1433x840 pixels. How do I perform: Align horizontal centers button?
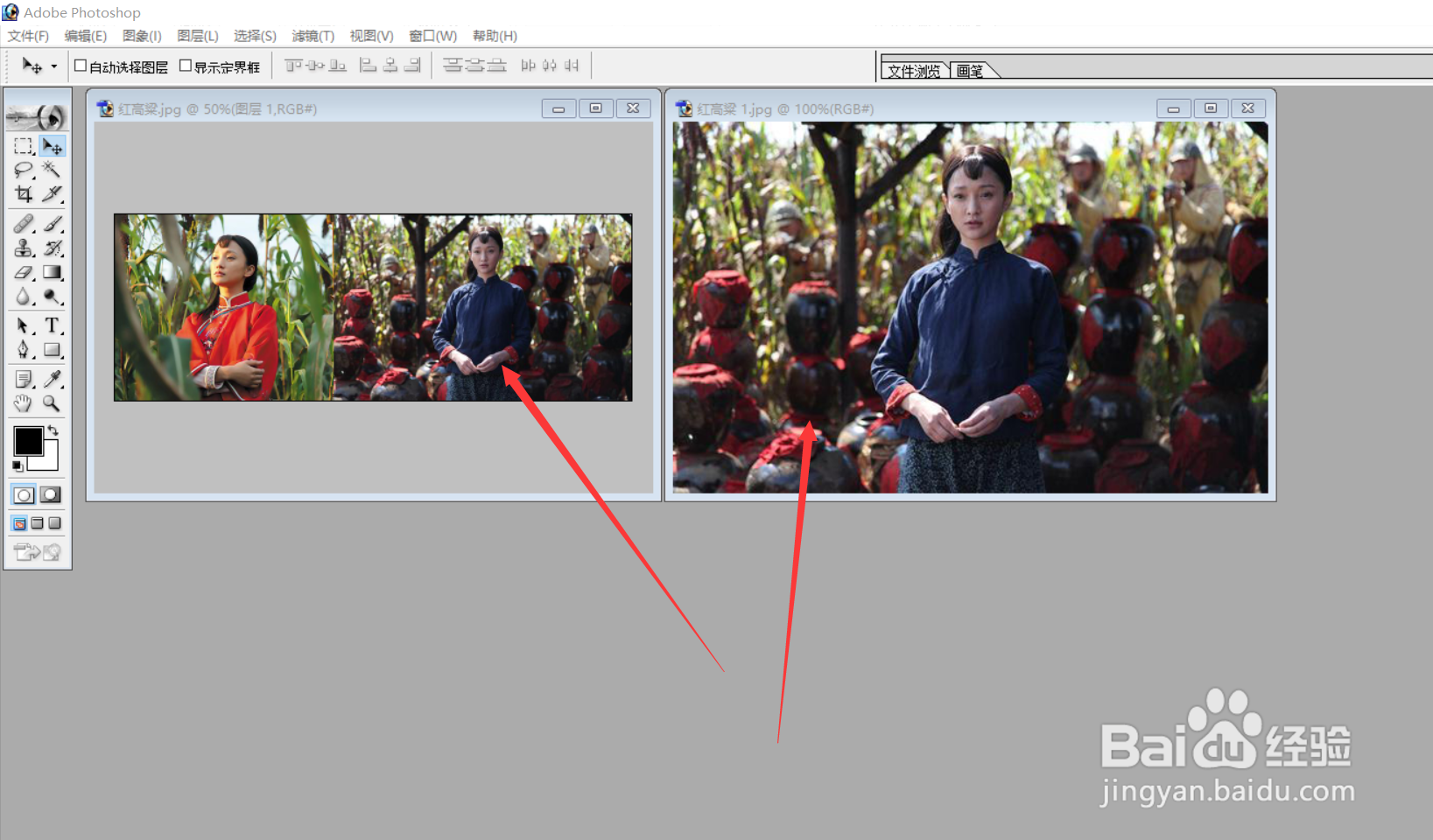coord(390,66)
